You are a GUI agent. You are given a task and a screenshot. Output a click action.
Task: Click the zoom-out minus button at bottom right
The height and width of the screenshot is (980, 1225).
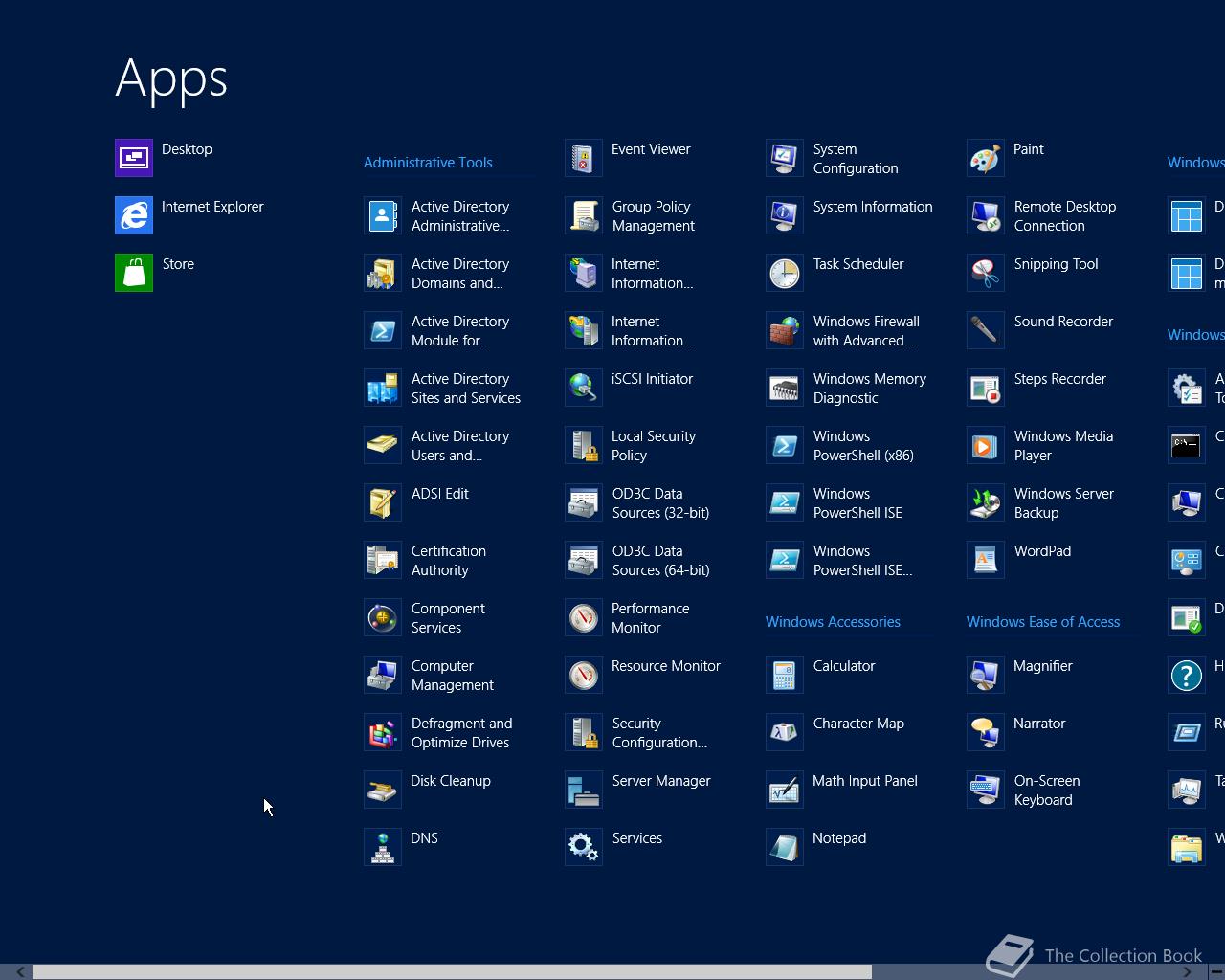tap(1216, 971)
